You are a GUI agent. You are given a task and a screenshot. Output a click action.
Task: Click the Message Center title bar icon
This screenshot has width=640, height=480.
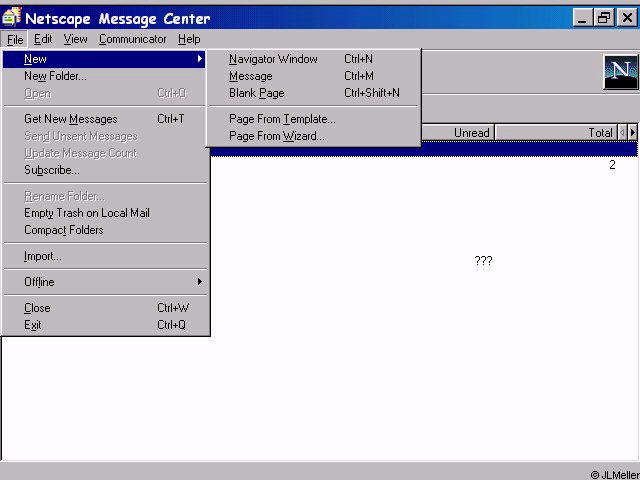point(11,18)
